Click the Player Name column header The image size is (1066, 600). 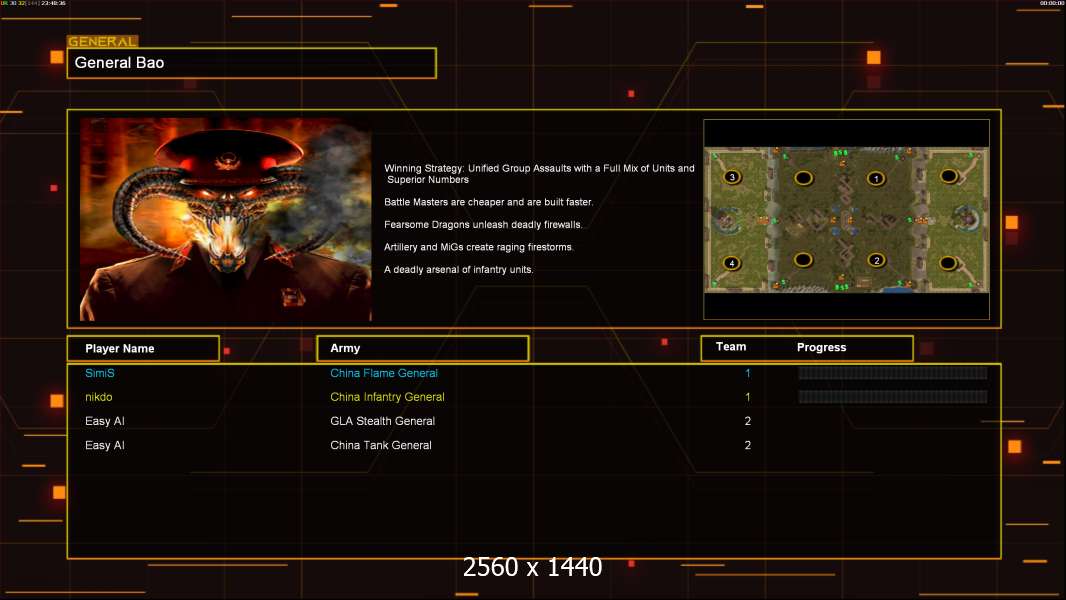point(143,349)
